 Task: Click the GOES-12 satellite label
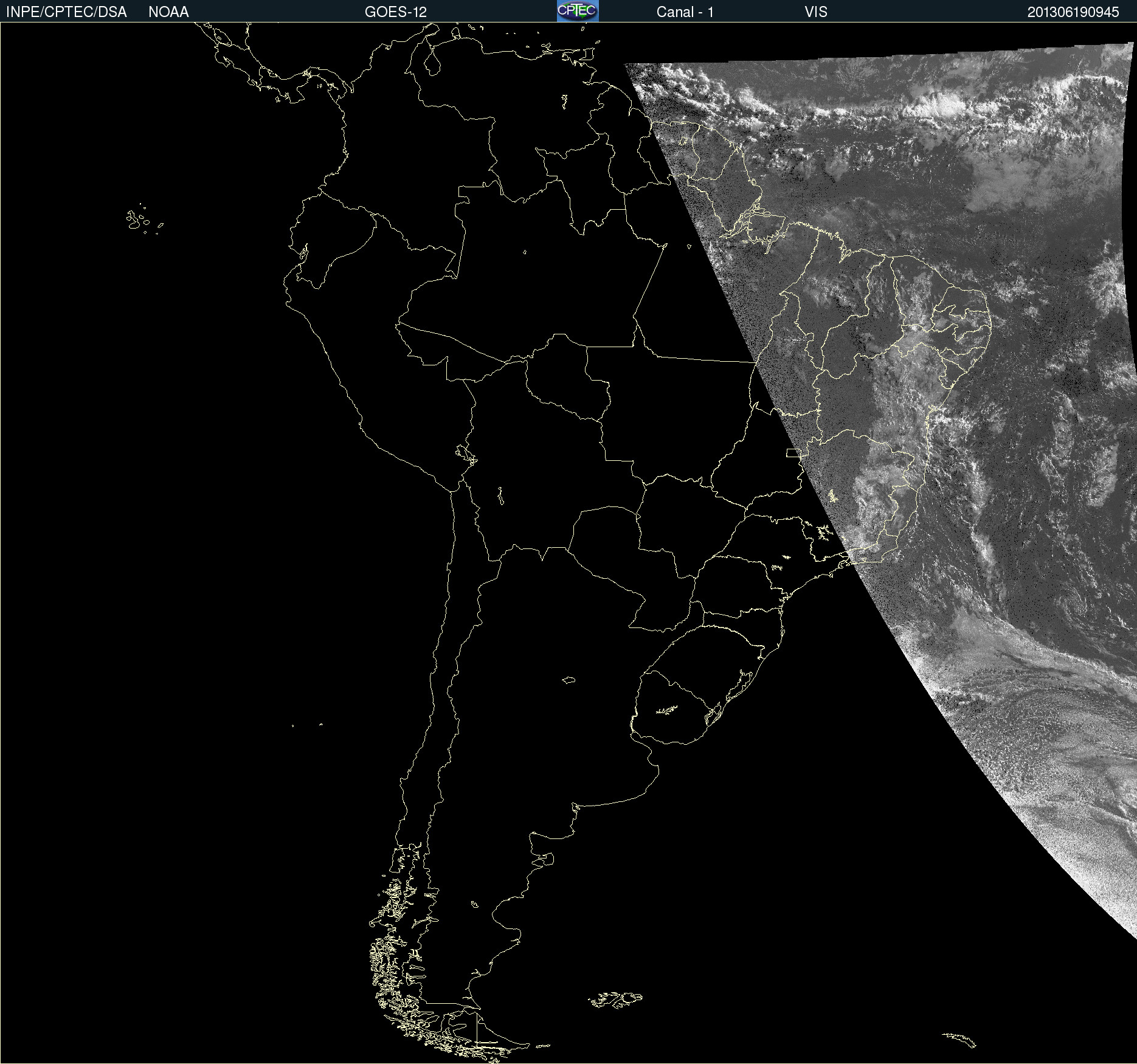396,12
